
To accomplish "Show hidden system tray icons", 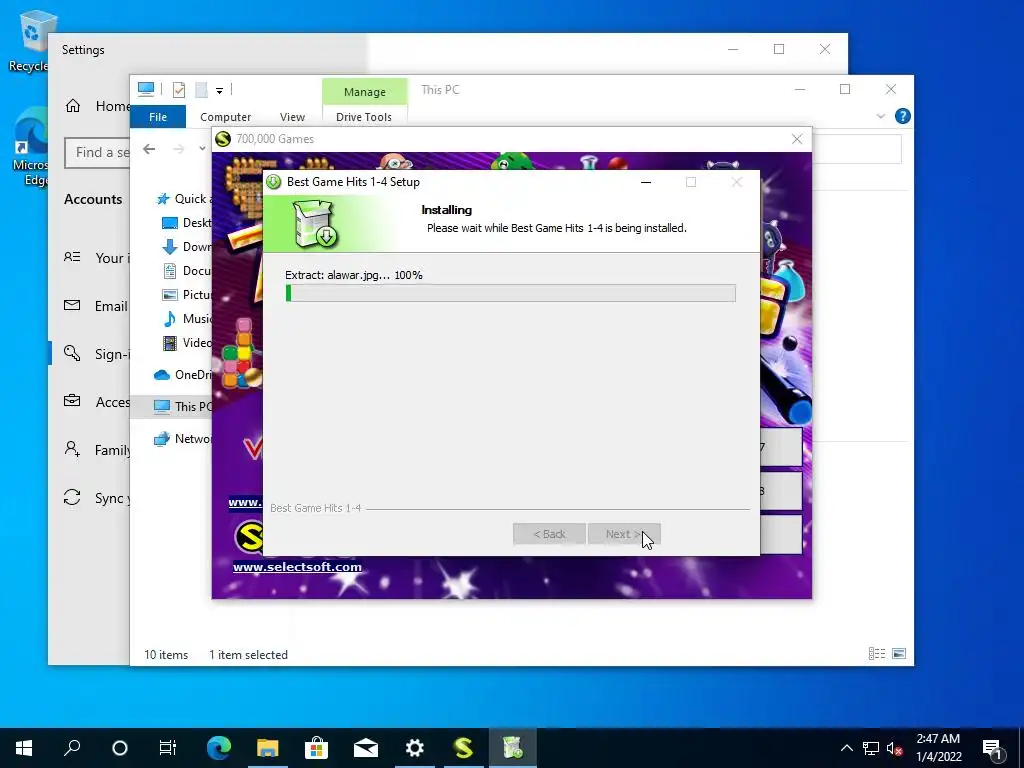I will (846, 748).
